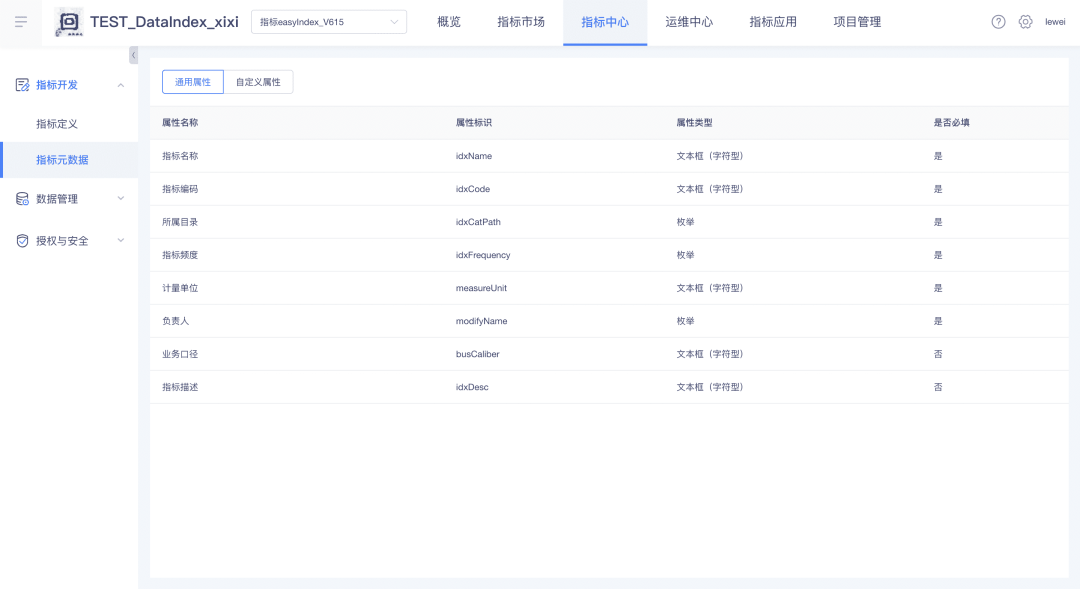Click the measureUnit identifier cell
The image size is (1080, 589).
coord(481,288)
